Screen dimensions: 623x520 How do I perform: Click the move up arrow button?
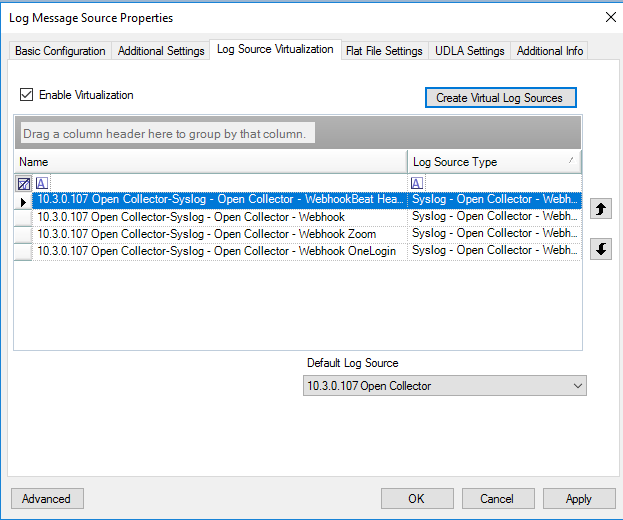coord(600,209)
